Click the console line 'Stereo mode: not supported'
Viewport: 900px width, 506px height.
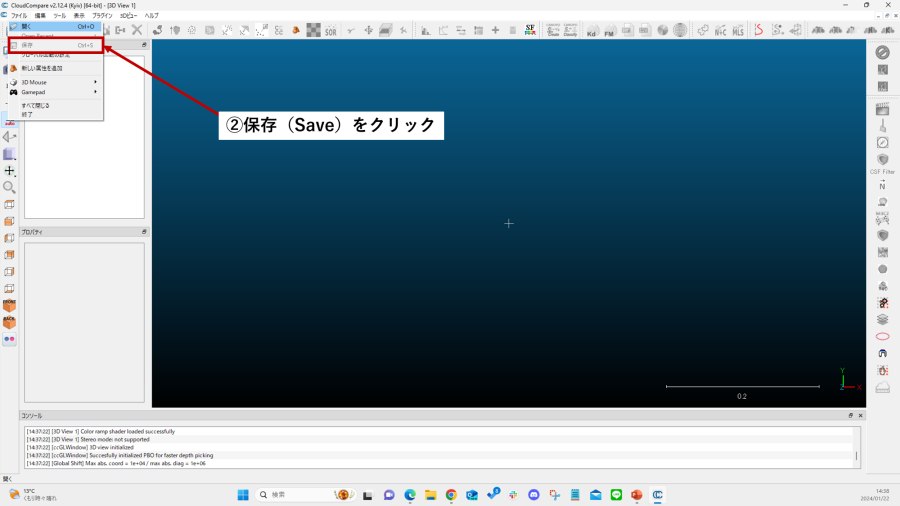click(88, 439)
